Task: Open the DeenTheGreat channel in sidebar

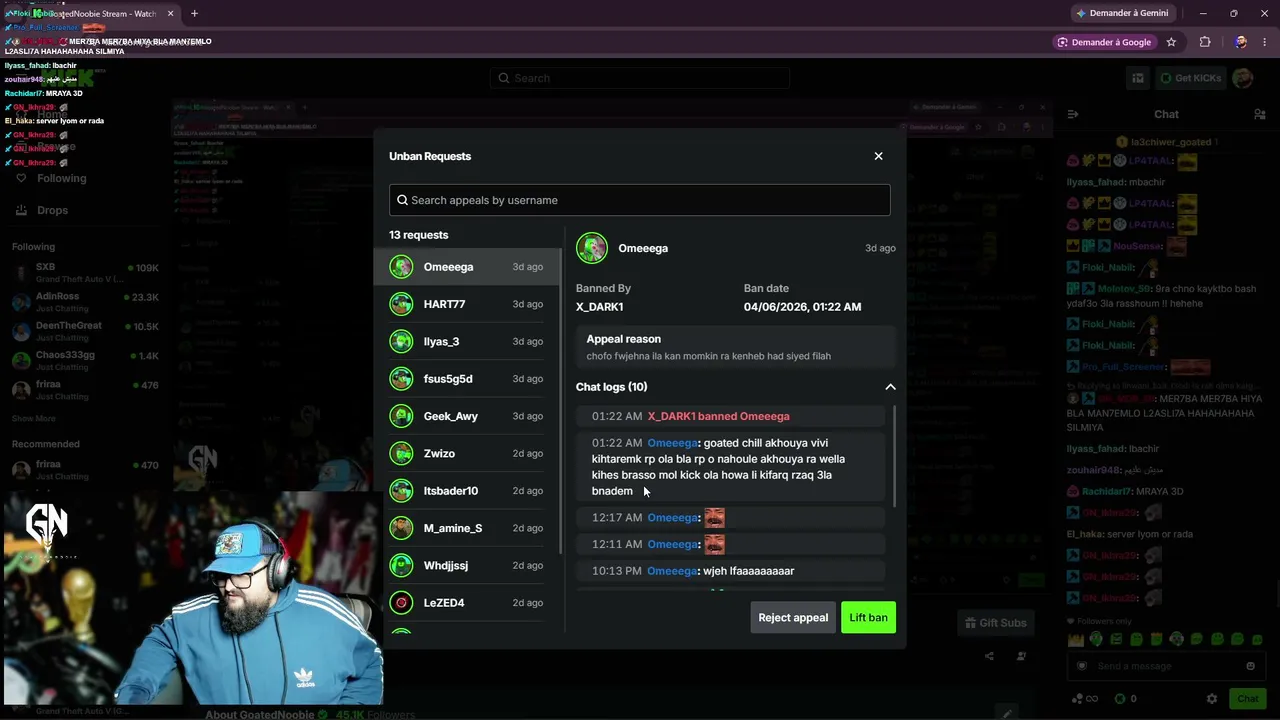Action: click(85, 330)
